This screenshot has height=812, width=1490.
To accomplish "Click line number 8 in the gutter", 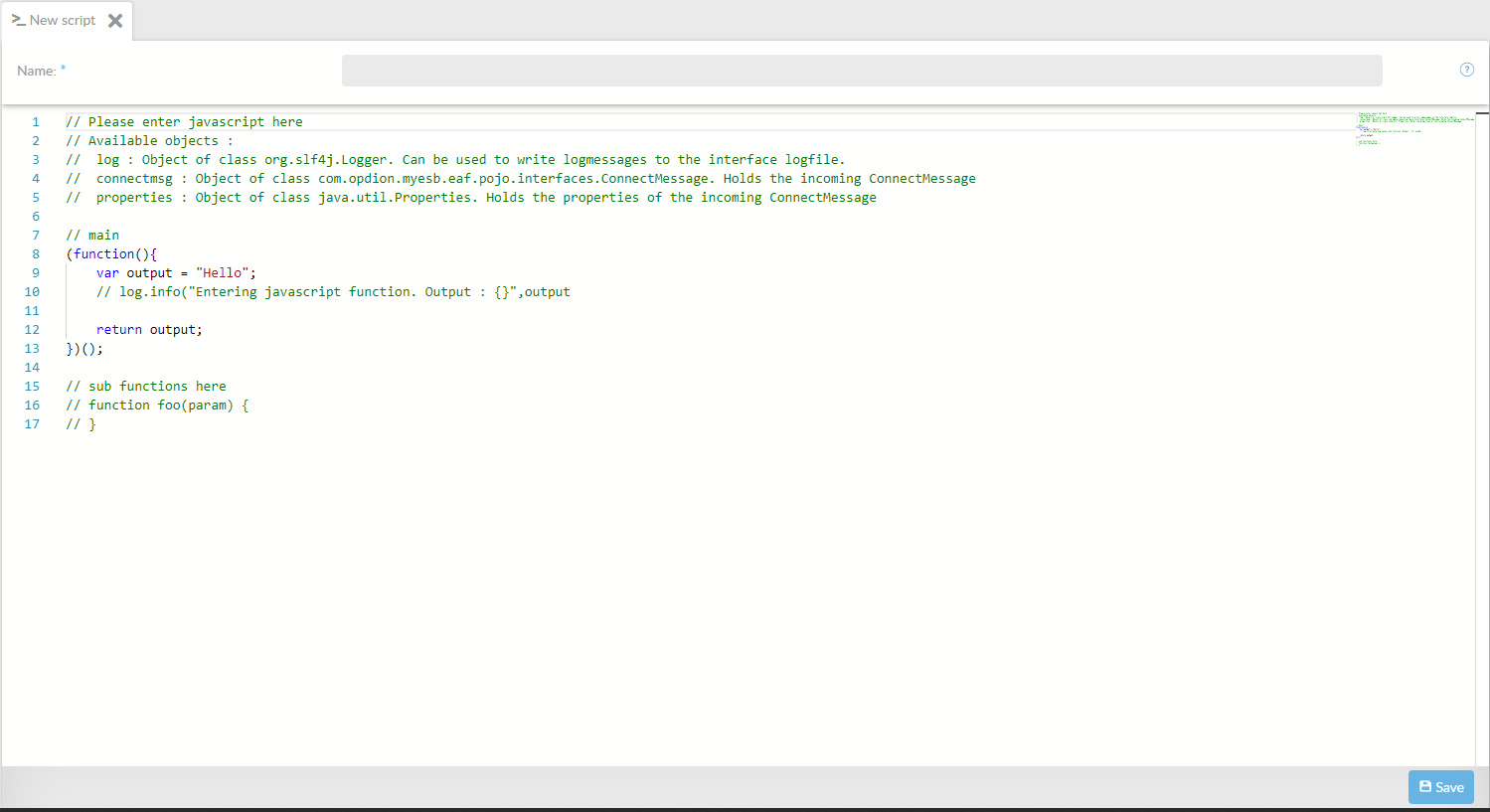I will 36,254.
